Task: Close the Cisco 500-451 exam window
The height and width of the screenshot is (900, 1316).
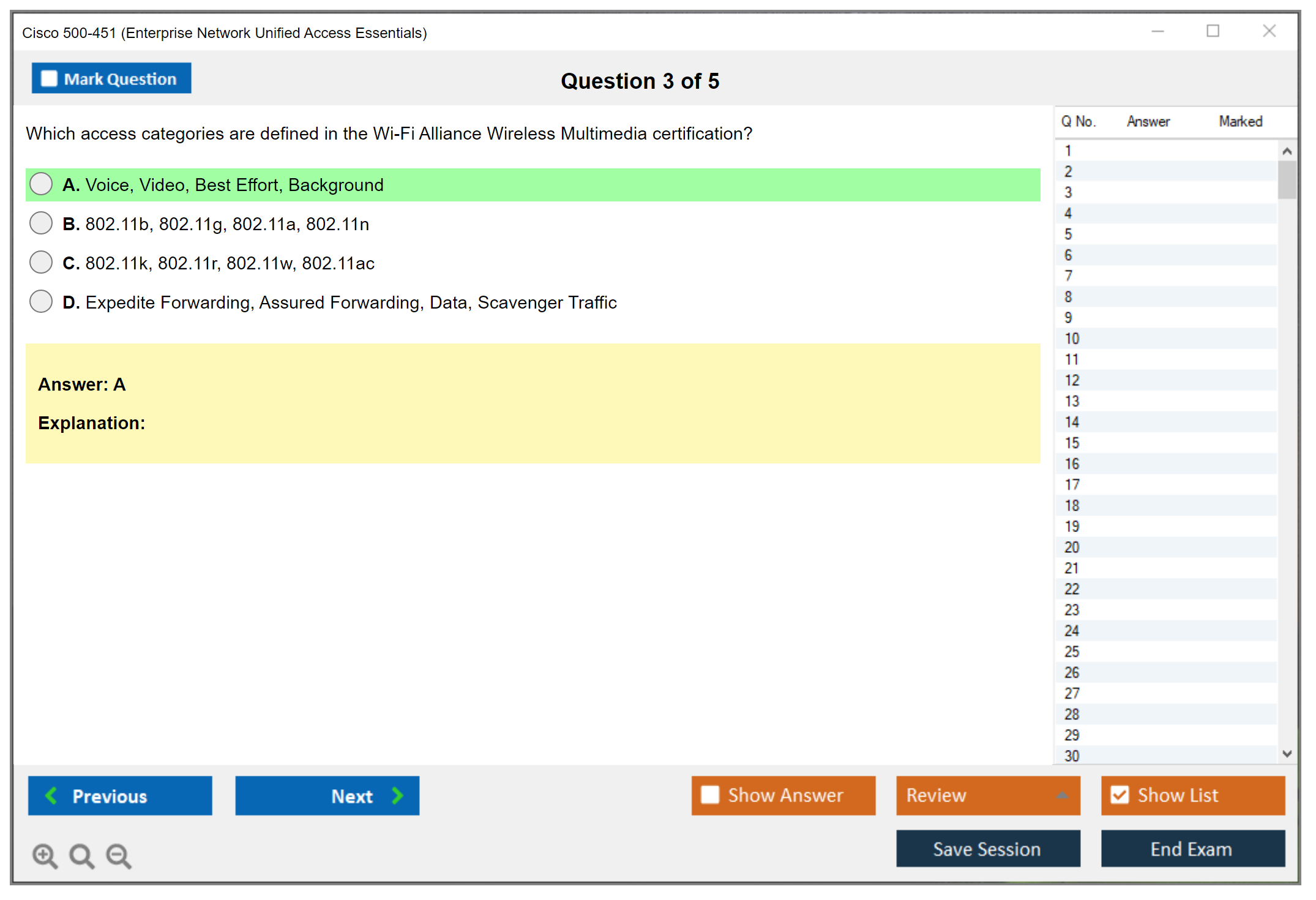Action: (1269, 31)
